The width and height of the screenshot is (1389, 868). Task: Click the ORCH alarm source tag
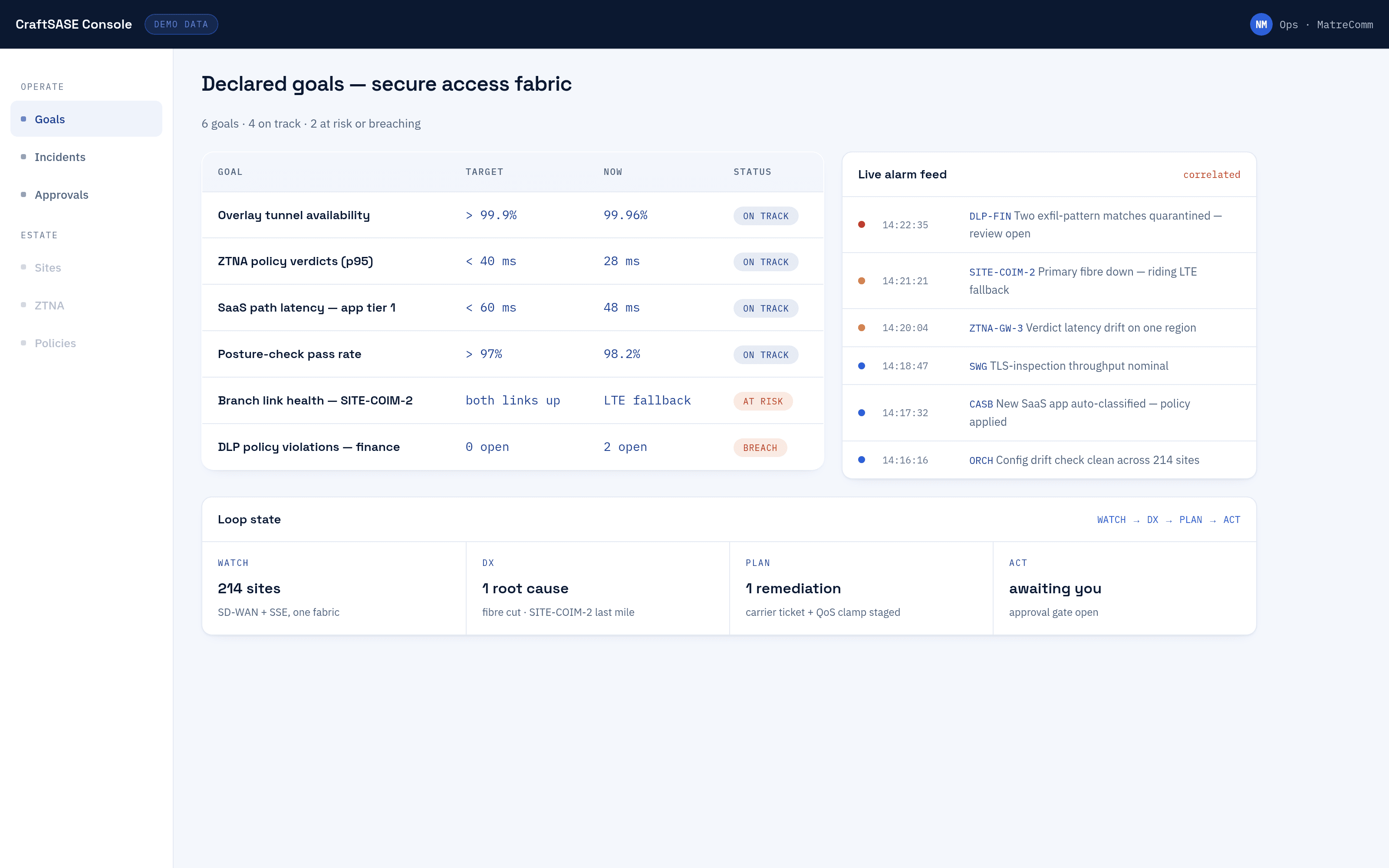pyautogui.click(x=981, y=460)
